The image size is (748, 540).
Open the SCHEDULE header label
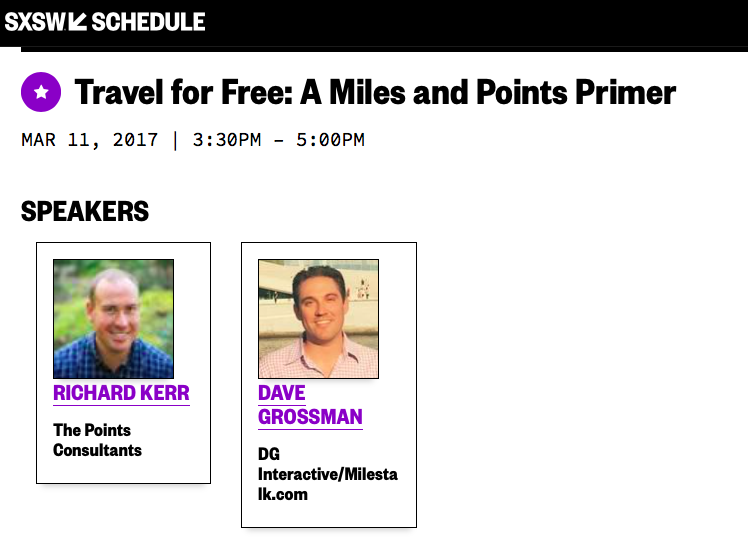pyautogui.click(x=148, y=22)
